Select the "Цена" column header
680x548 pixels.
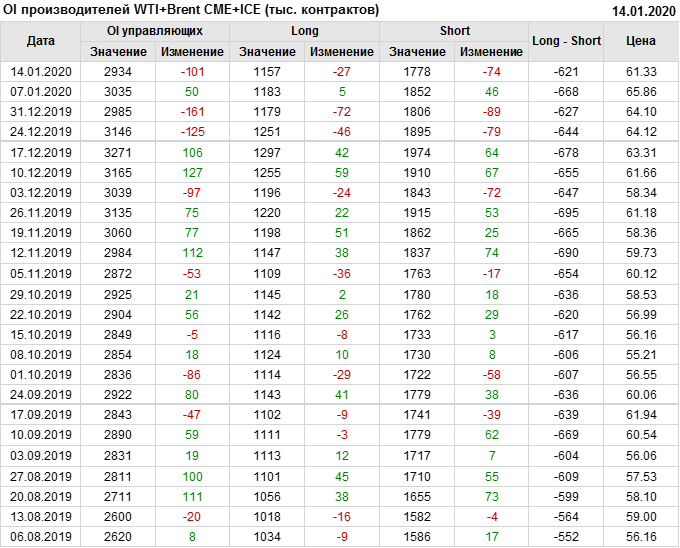(x=640, y=41)
